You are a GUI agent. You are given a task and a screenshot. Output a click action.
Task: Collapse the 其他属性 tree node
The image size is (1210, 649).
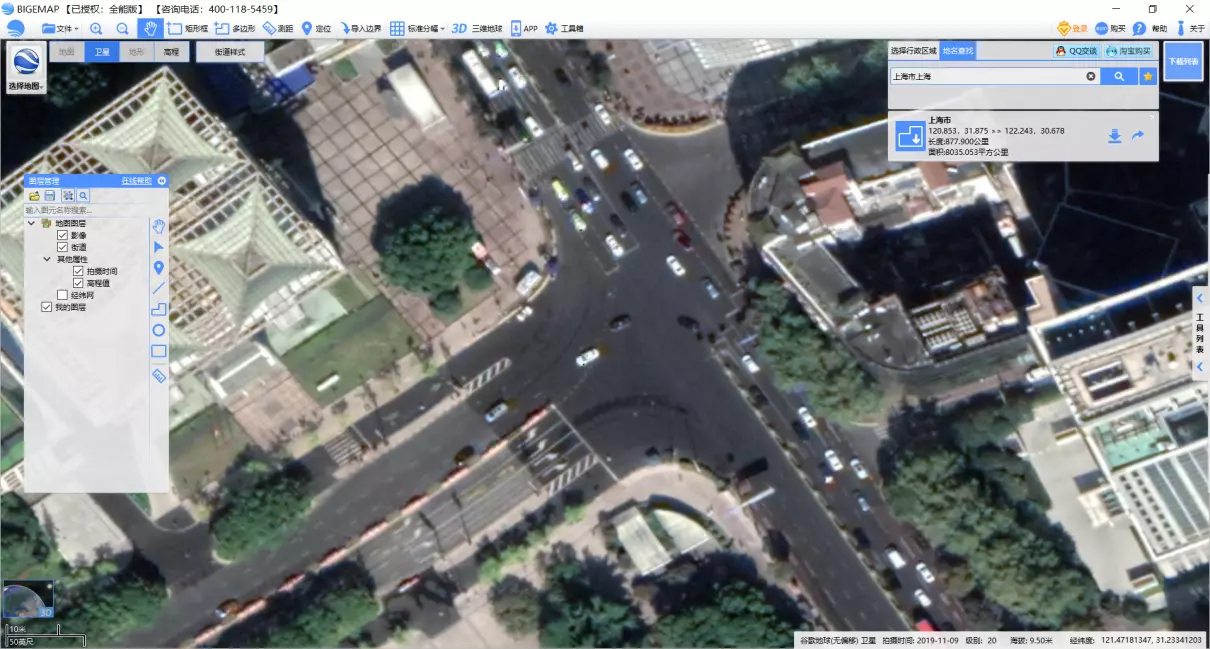click(47, 259)
